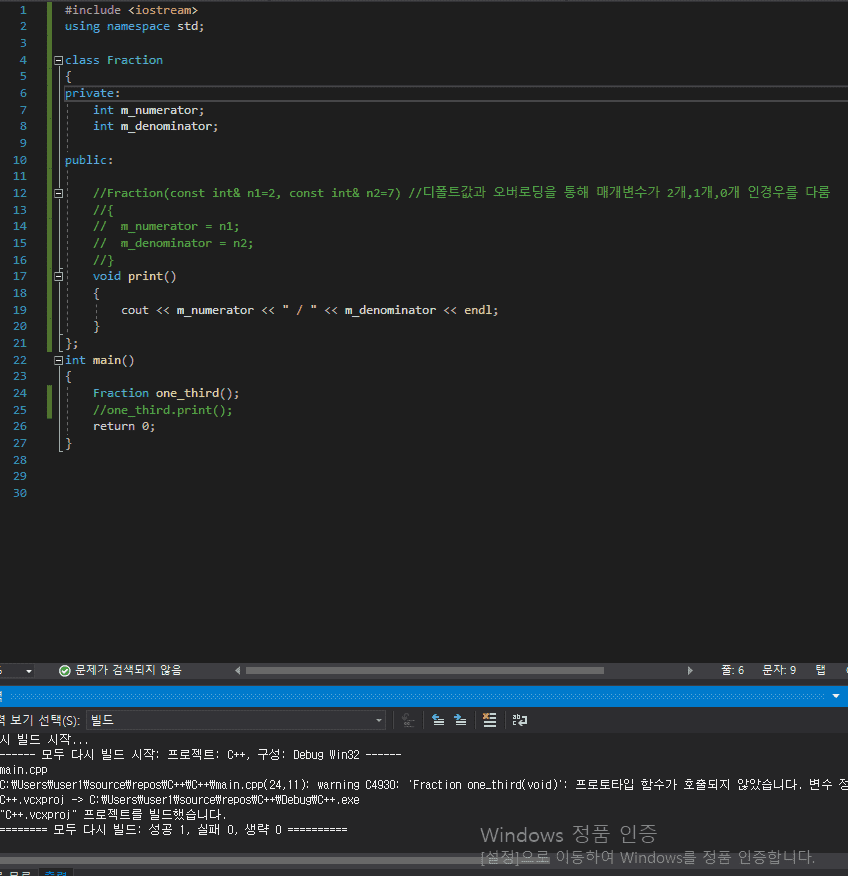
Task: Click the 문자: 9 character indicator
Action: point(779,670)
